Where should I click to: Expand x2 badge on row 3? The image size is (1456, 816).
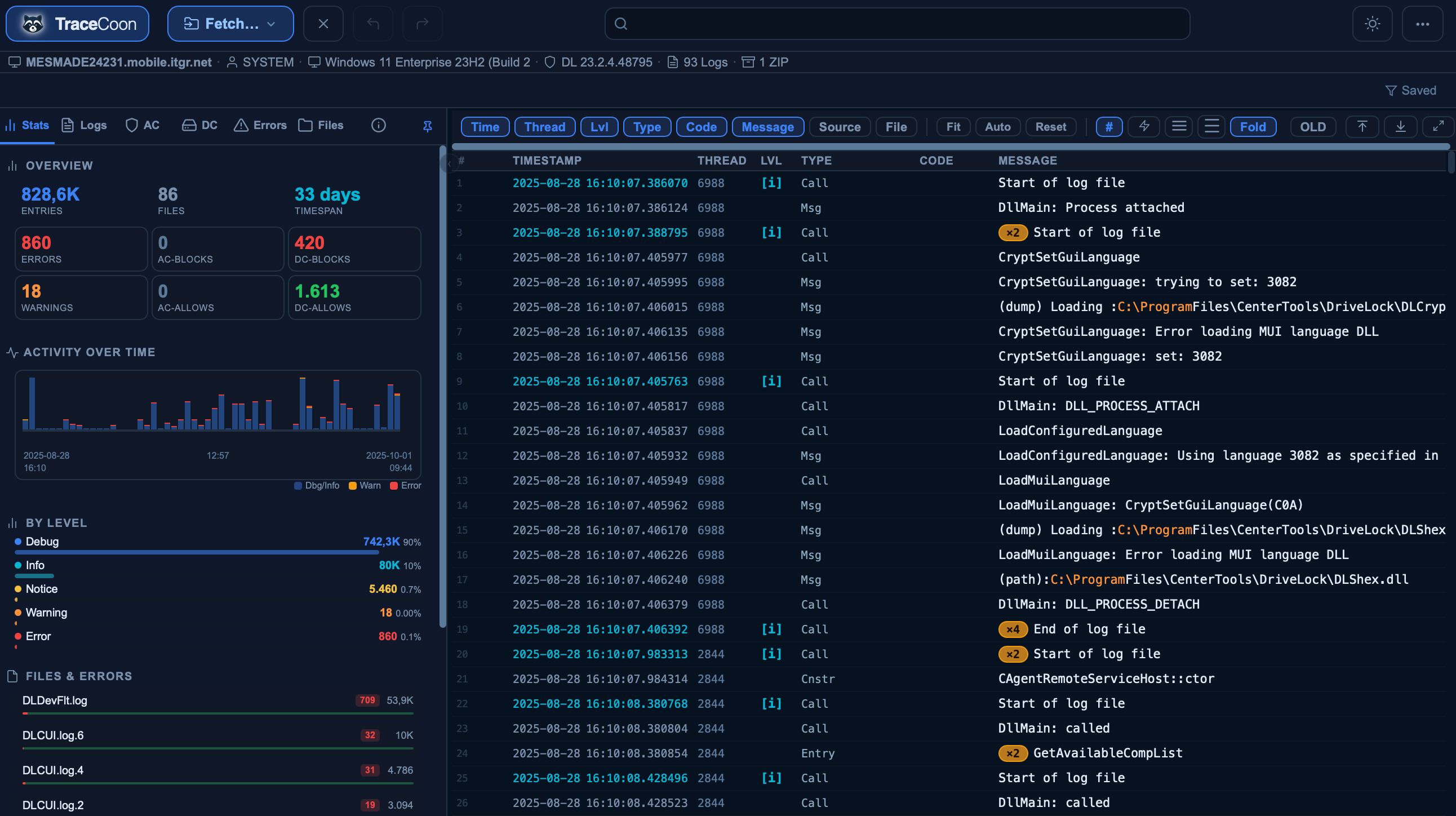[x=1013, y=233]
